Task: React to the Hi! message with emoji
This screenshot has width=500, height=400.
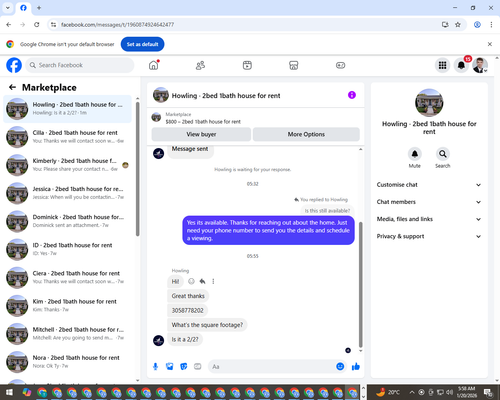Action: [x=191, y=281]
